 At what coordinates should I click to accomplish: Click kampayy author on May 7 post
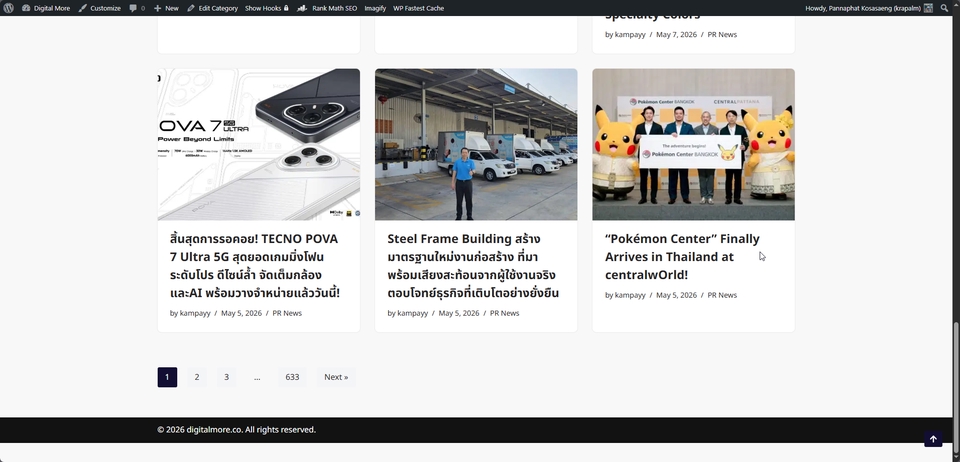630,34
